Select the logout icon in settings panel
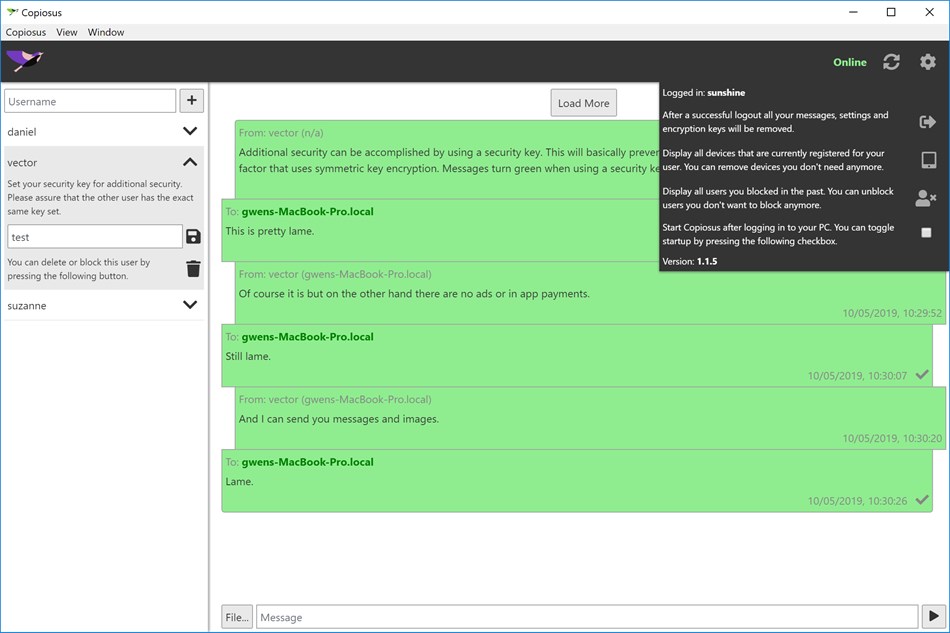The width and height of the screenshot is (950, 633). [927, 121]
